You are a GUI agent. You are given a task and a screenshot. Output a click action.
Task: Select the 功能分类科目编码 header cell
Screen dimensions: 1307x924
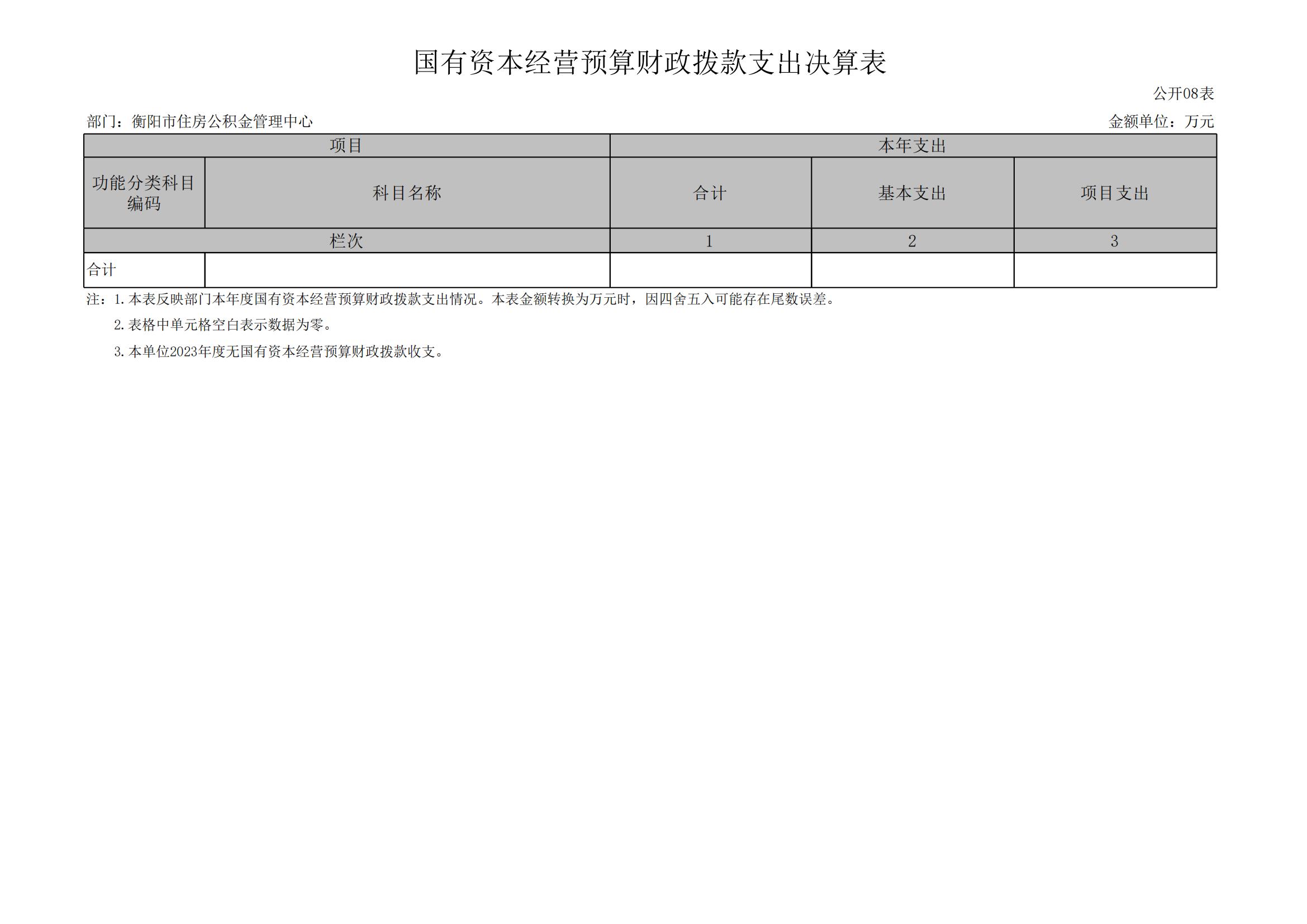click(144, 193)
